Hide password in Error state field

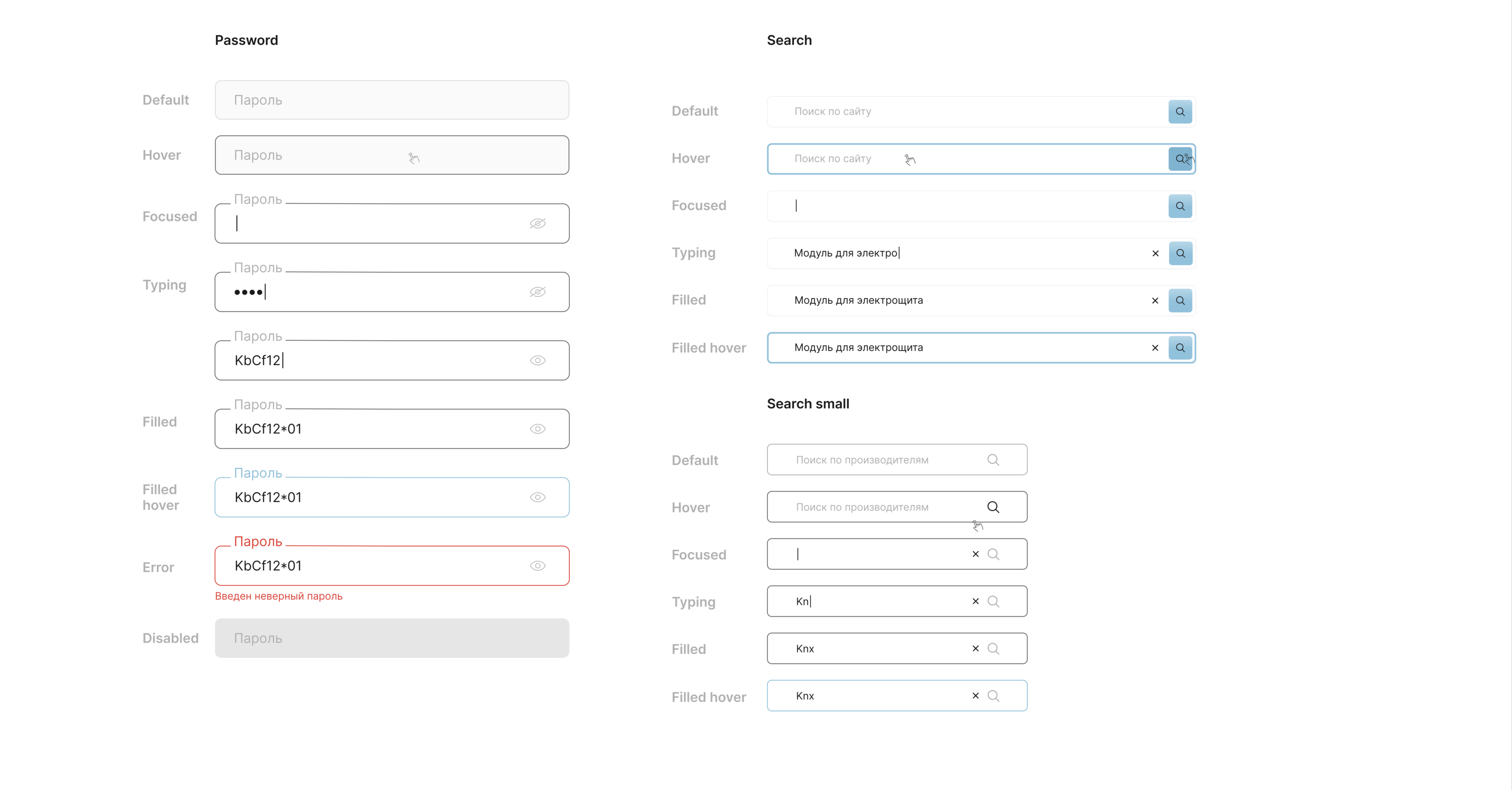537,566
